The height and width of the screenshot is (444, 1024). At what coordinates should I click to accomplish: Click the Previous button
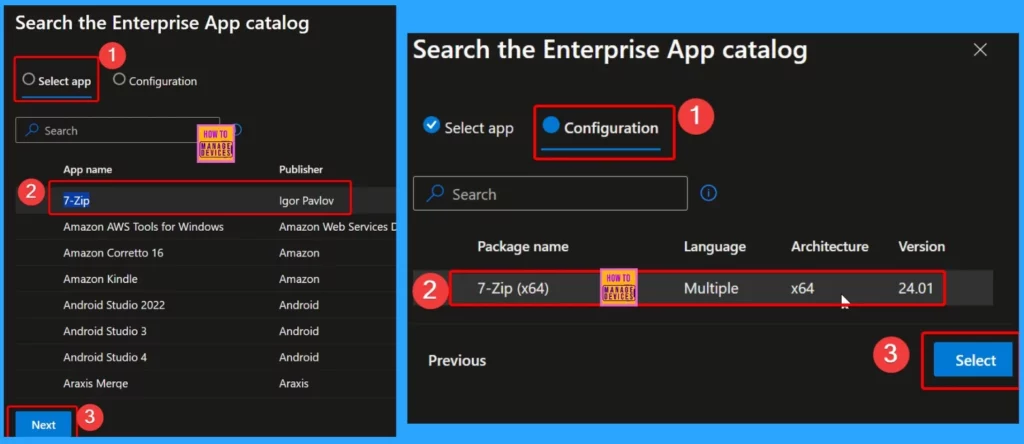coord(457,360)
